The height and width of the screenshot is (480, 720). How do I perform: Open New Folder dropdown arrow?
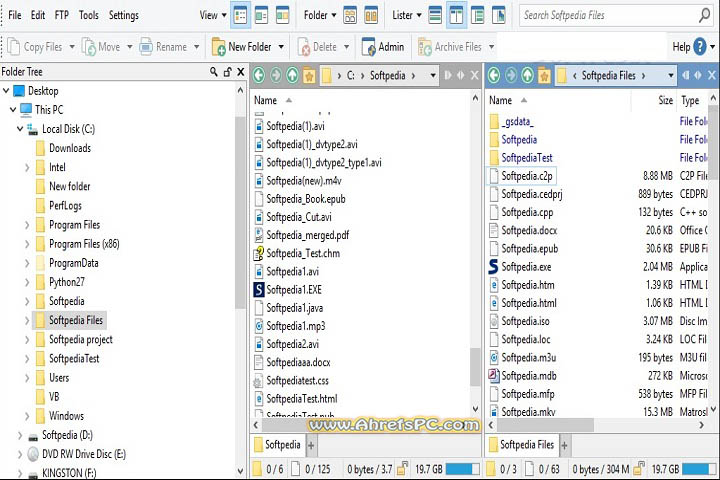(281, 47)
